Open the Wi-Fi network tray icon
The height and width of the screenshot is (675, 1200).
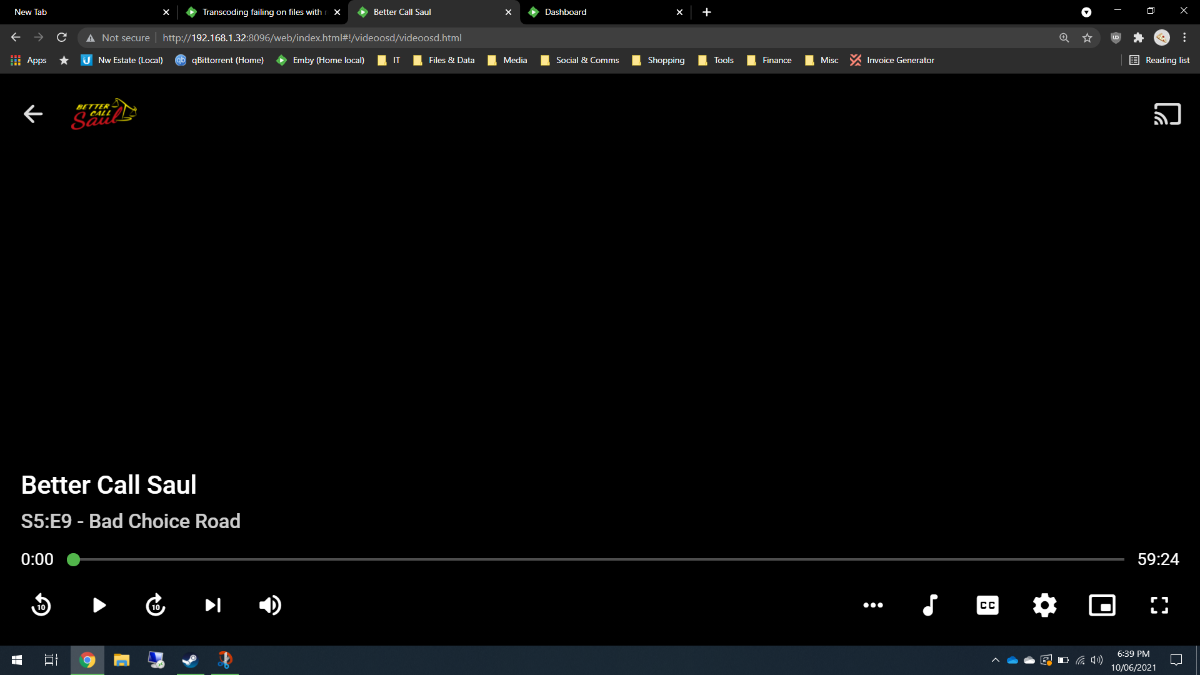(1081, 660)
